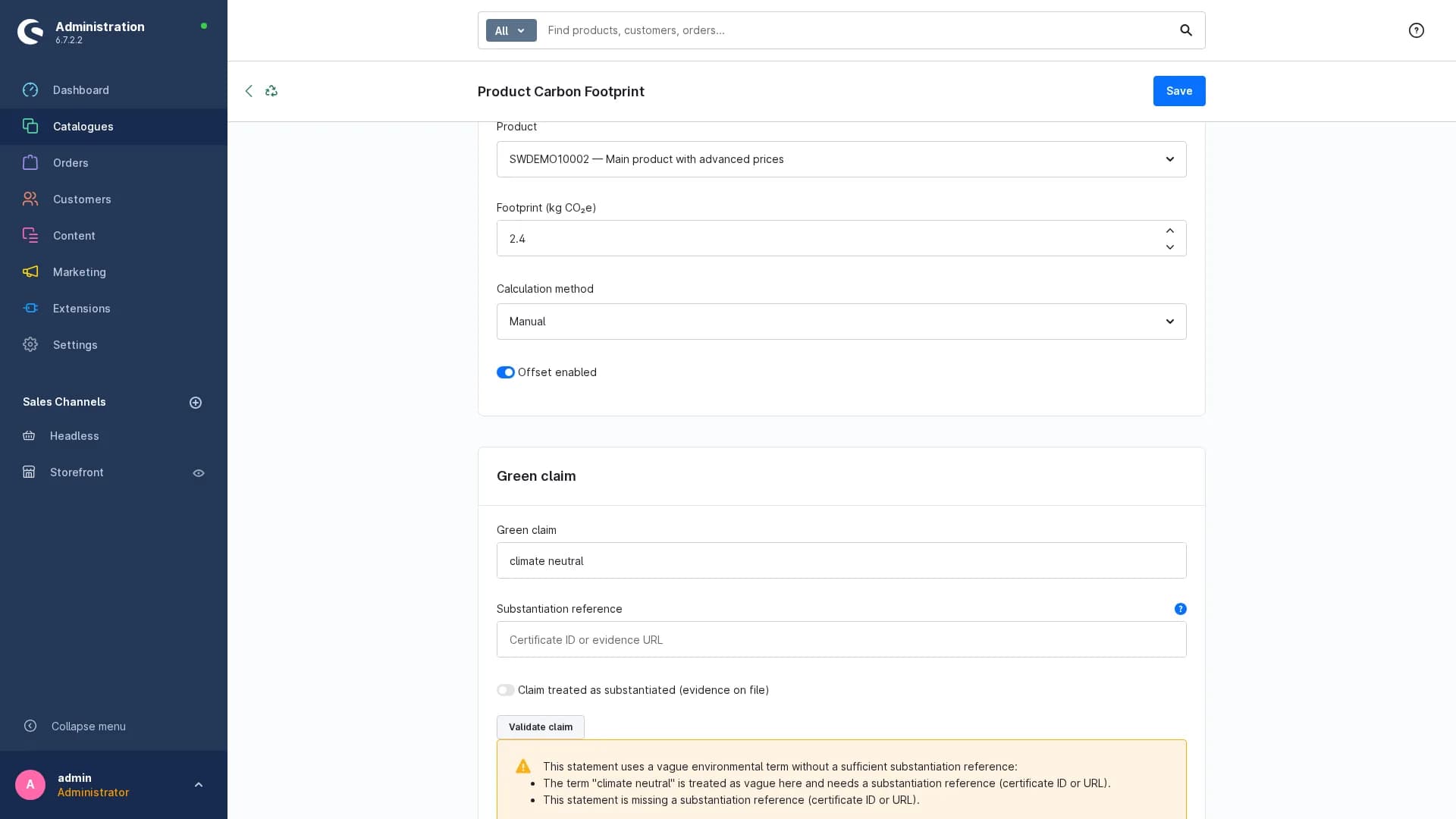Screen dimensions: 1456x819
Task: Click the Collapse menu arrow icon
Action: (30, 726)
